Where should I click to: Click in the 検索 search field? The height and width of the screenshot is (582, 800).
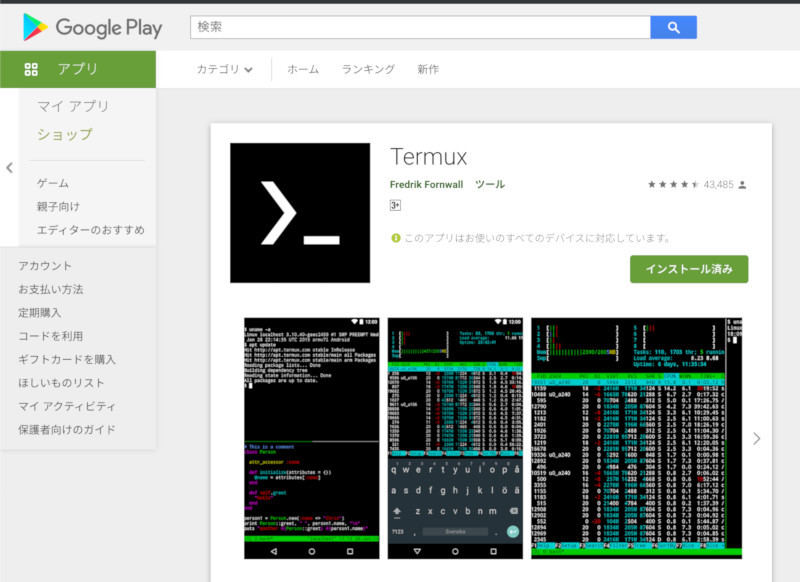[x=420, y=27]
